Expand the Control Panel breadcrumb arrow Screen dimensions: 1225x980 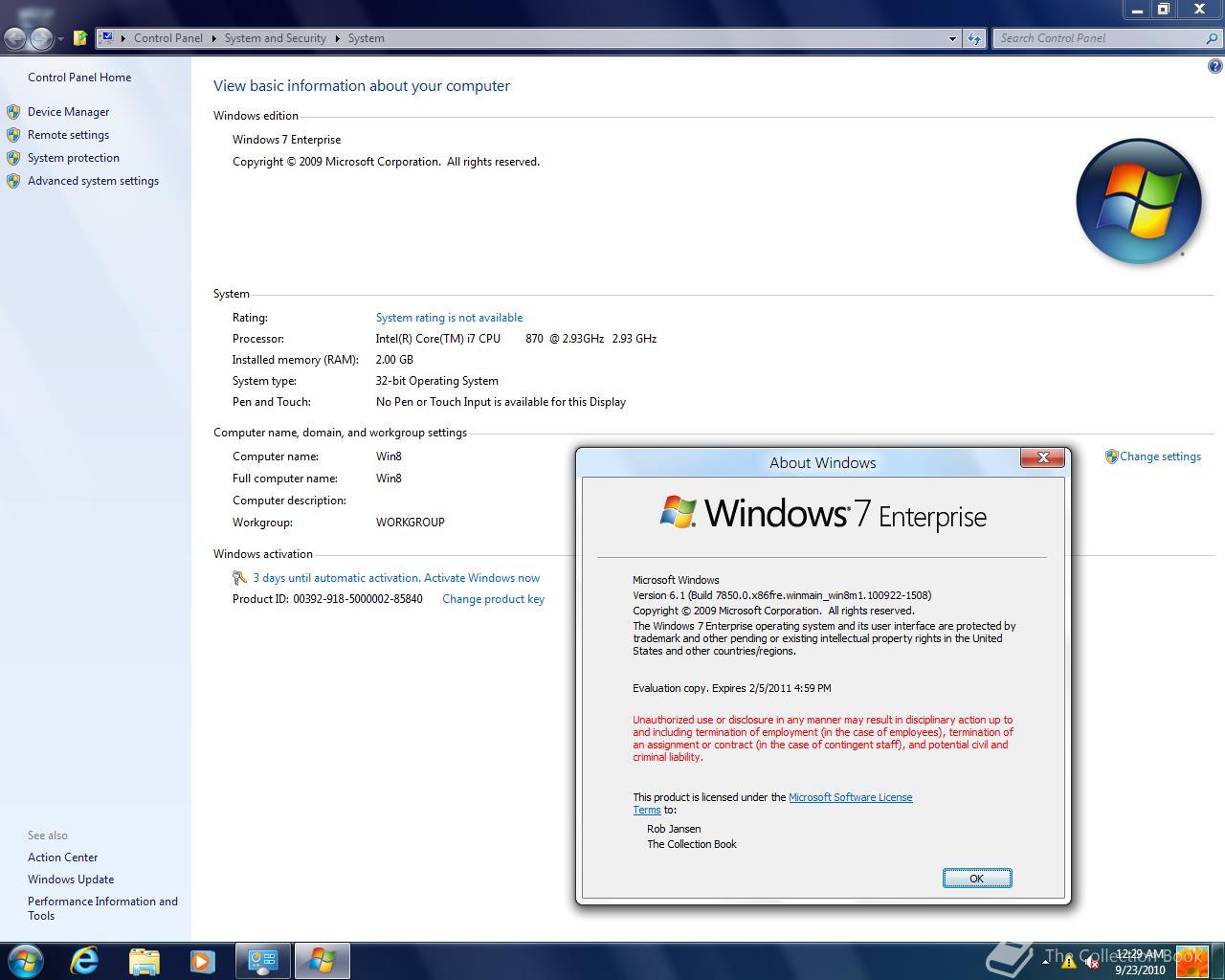[213, 38]
